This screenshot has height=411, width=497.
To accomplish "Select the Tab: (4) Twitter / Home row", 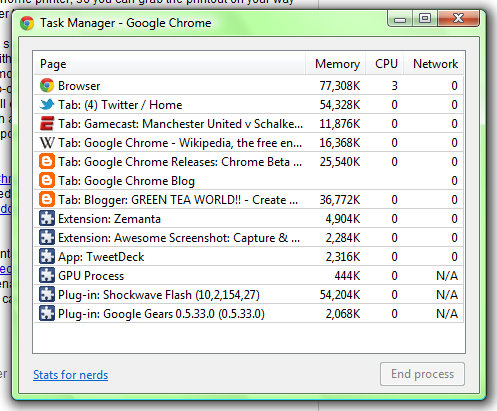I will click(x=249, y=105).
